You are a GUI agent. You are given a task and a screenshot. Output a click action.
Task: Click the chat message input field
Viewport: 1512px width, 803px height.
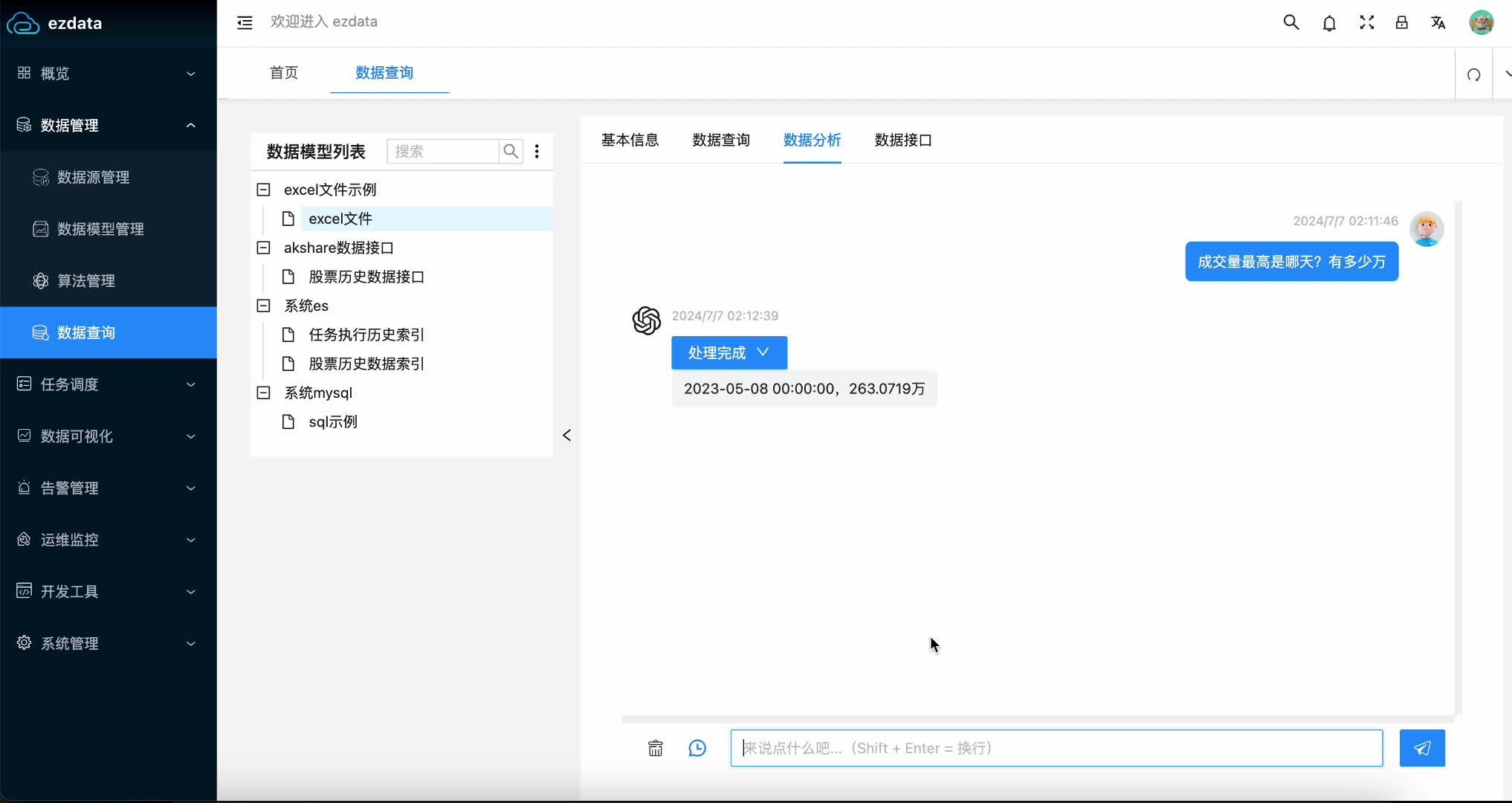click(x=1056, y=748)
